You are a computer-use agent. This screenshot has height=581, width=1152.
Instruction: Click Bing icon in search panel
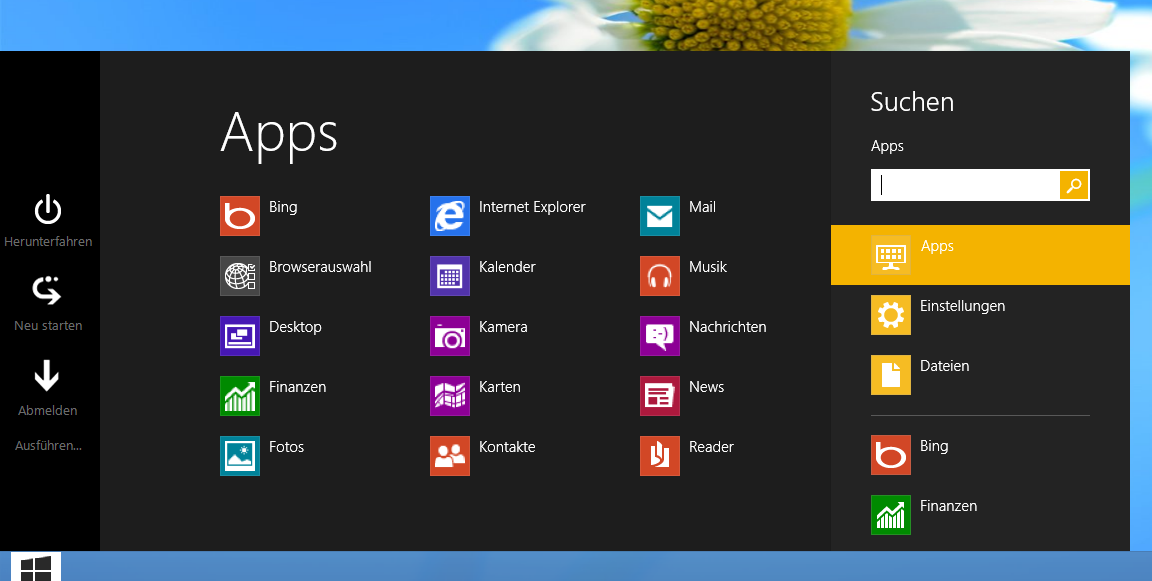click(890, 455)
